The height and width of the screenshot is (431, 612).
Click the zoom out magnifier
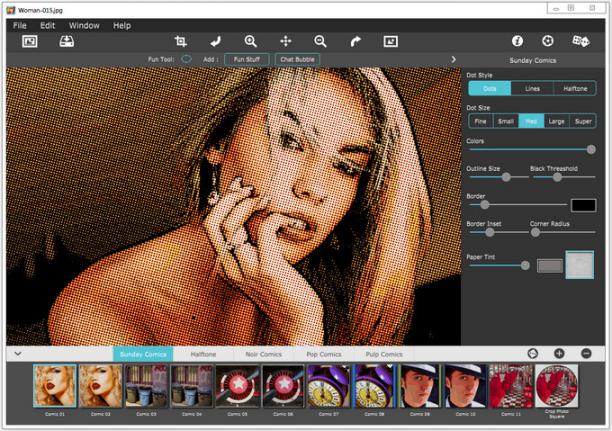pos(320,41)
